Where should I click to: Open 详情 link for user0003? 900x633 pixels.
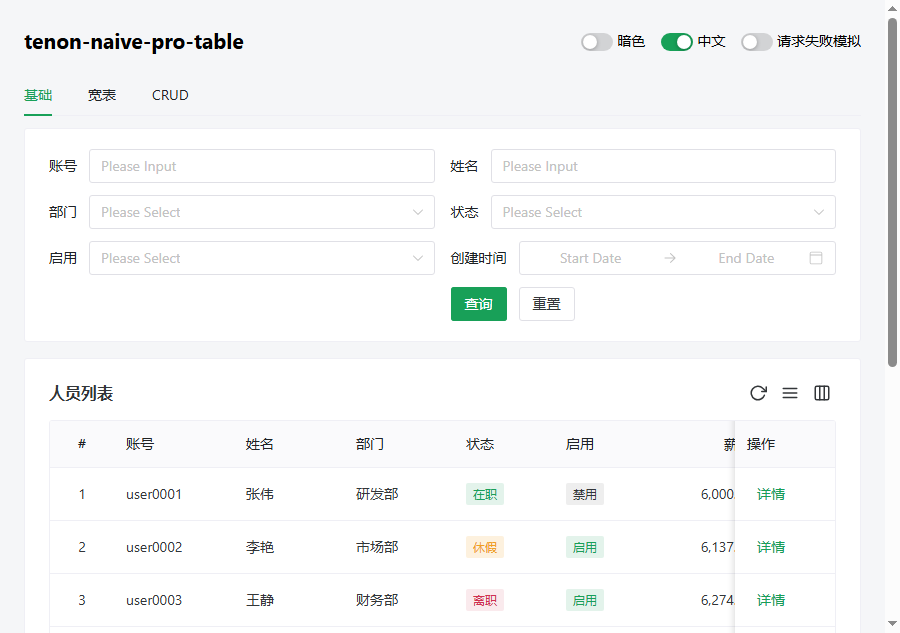[771, 600]
